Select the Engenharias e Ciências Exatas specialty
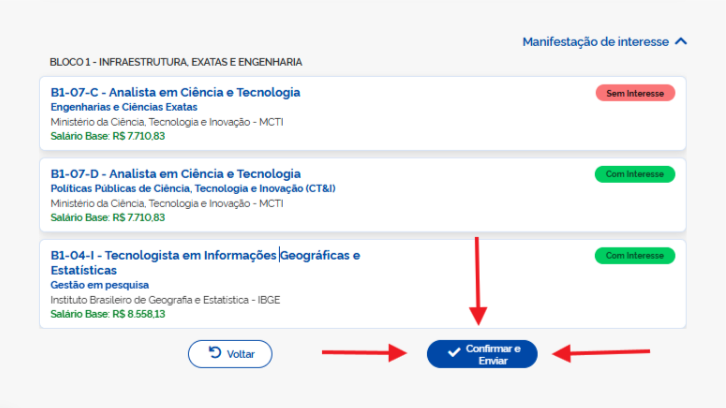 (x=124, y=107)
